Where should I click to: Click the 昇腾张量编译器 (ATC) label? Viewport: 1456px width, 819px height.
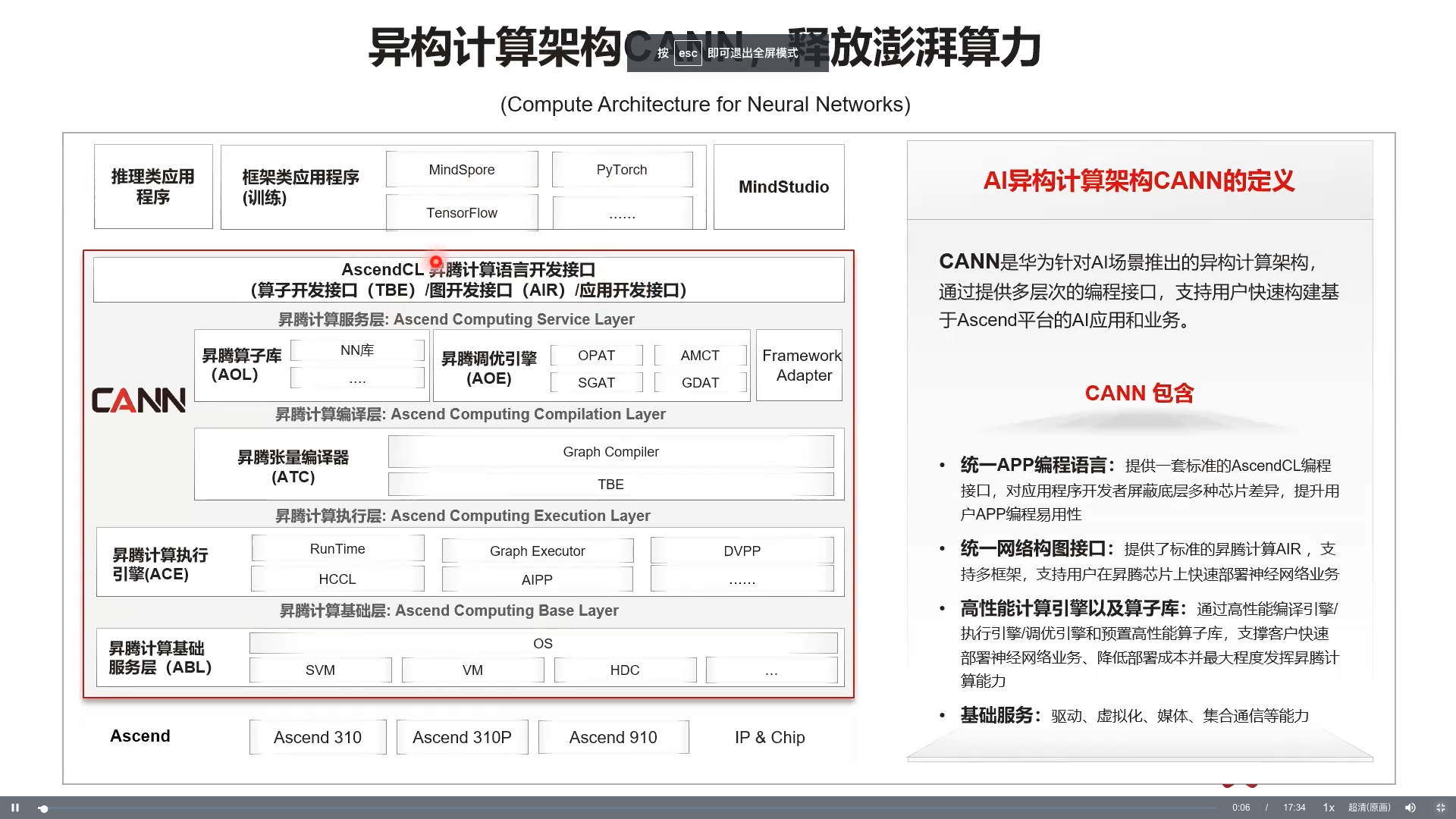293,467
